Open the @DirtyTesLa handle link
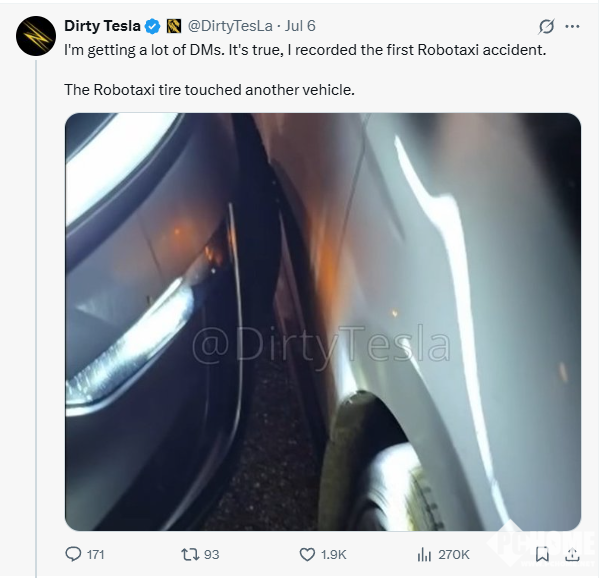 tap(227, 26)
